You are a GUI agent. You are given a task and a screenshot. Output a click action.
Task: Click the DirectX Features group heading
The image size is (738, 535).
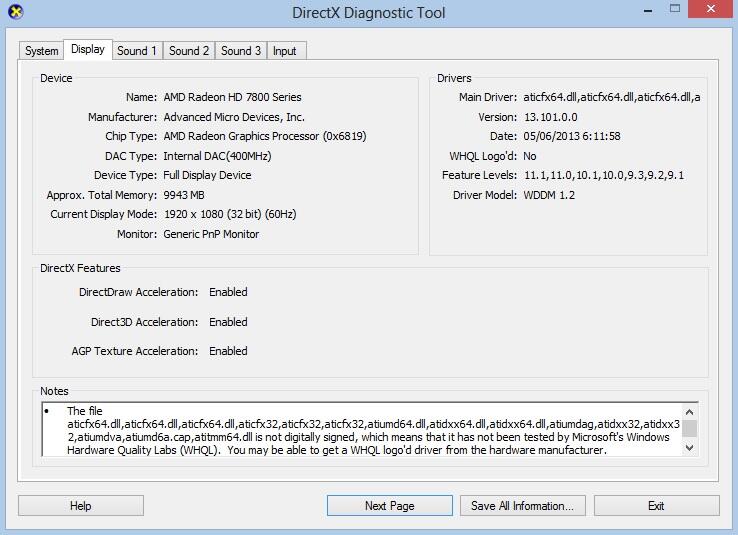point(80,268)
